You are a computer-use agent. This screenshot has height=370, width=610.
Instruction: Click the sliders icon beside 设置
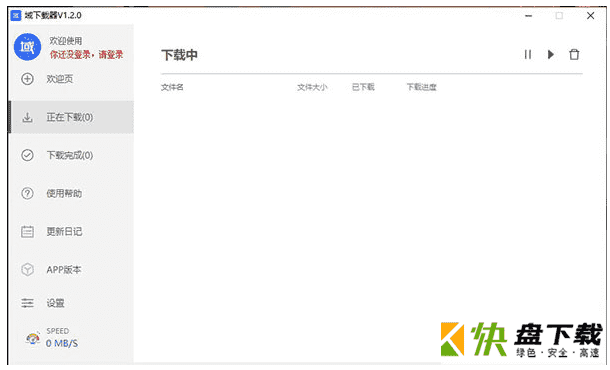(27, 303)
